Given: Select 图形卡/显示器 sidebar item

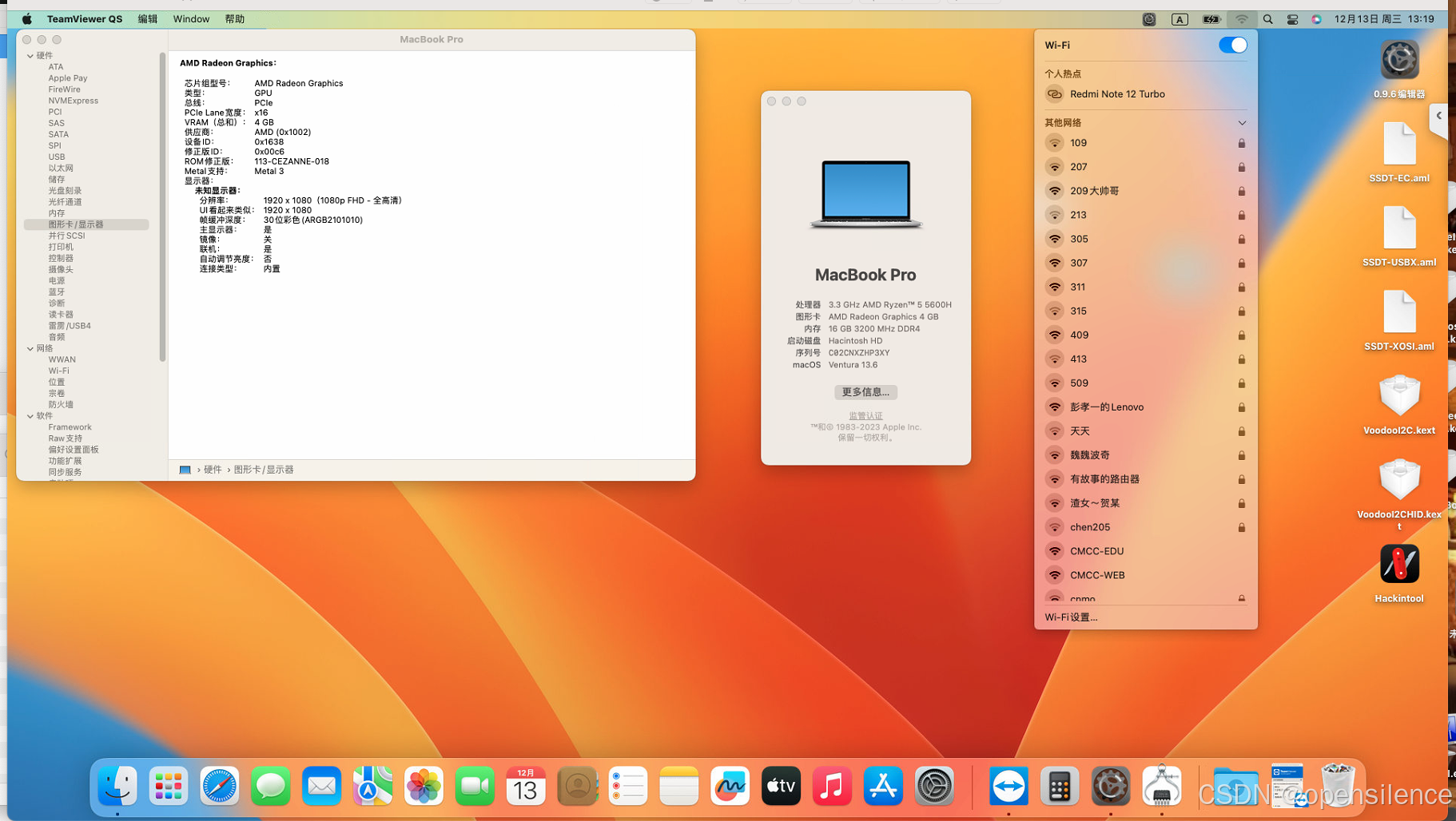Looking at the screenshot, I should [86, 224].
